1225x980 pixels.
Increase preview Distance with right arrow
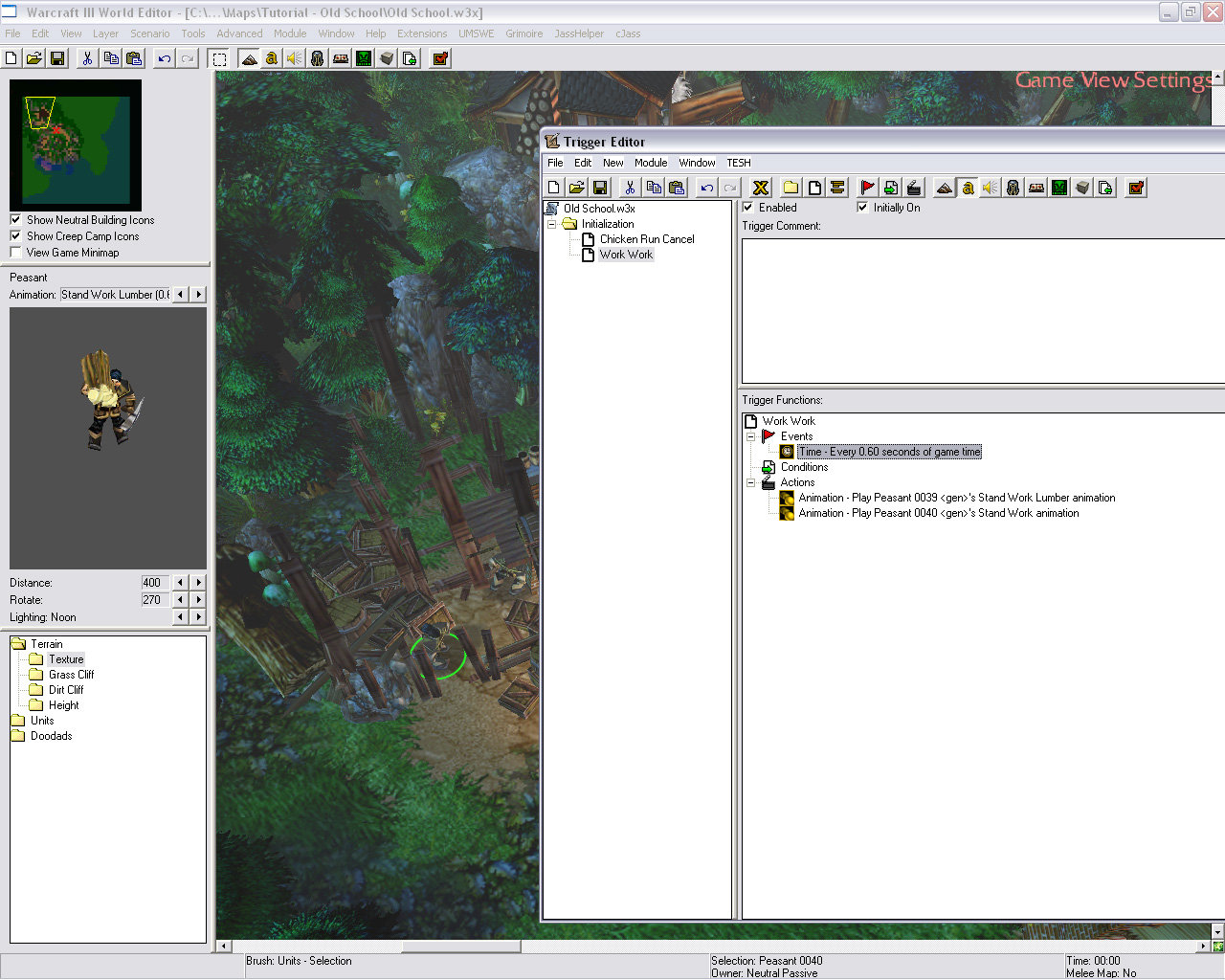click(x=198, y=582)
